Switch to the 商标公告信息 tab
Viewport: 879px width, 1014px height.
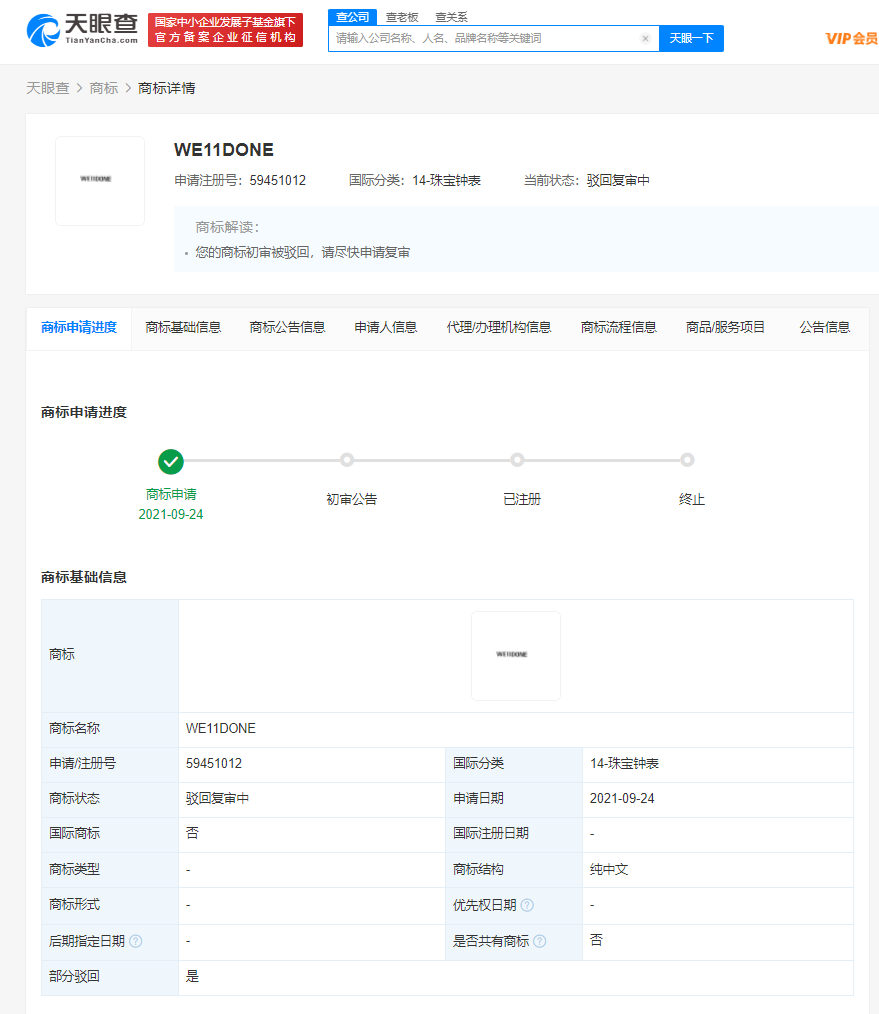click(x=287, y=328)
